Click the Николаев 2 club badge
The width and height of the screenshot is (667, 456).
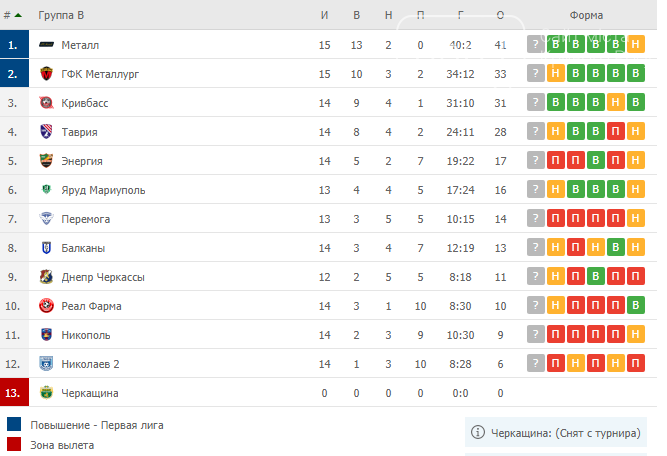tap(46, 363)
